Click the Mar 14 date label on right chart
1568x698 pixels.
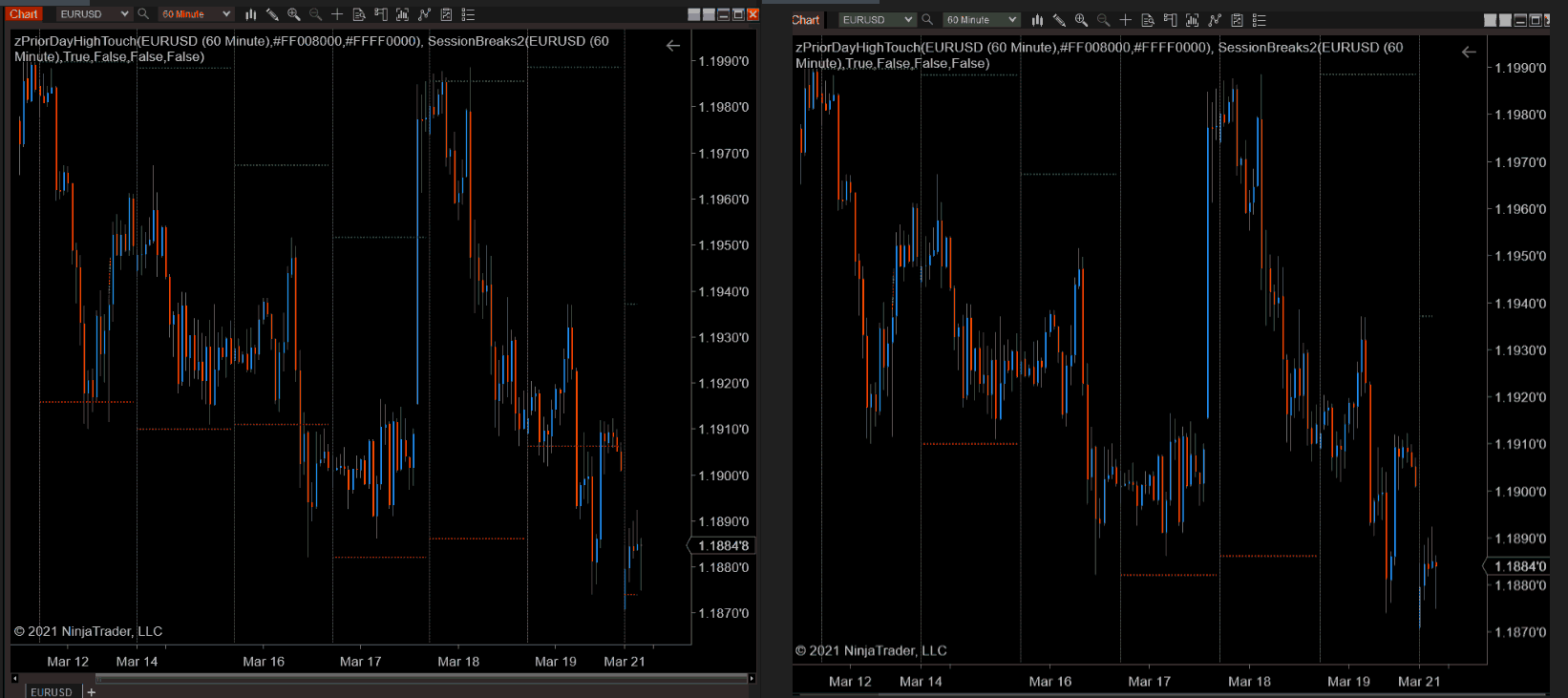click(921, 682)
